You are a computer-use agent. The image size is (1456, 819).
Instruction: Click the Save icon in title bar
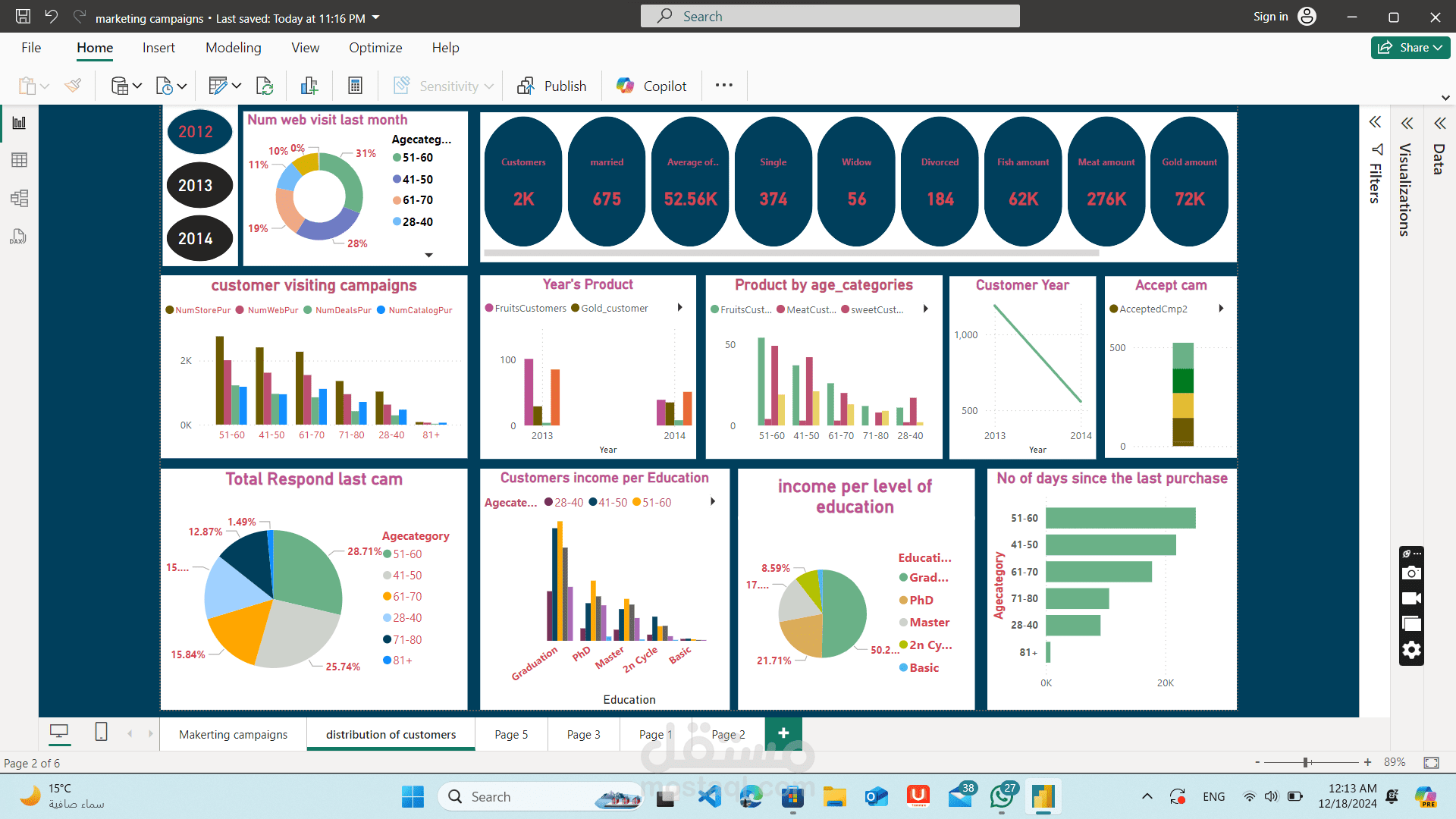click(23, 17)
